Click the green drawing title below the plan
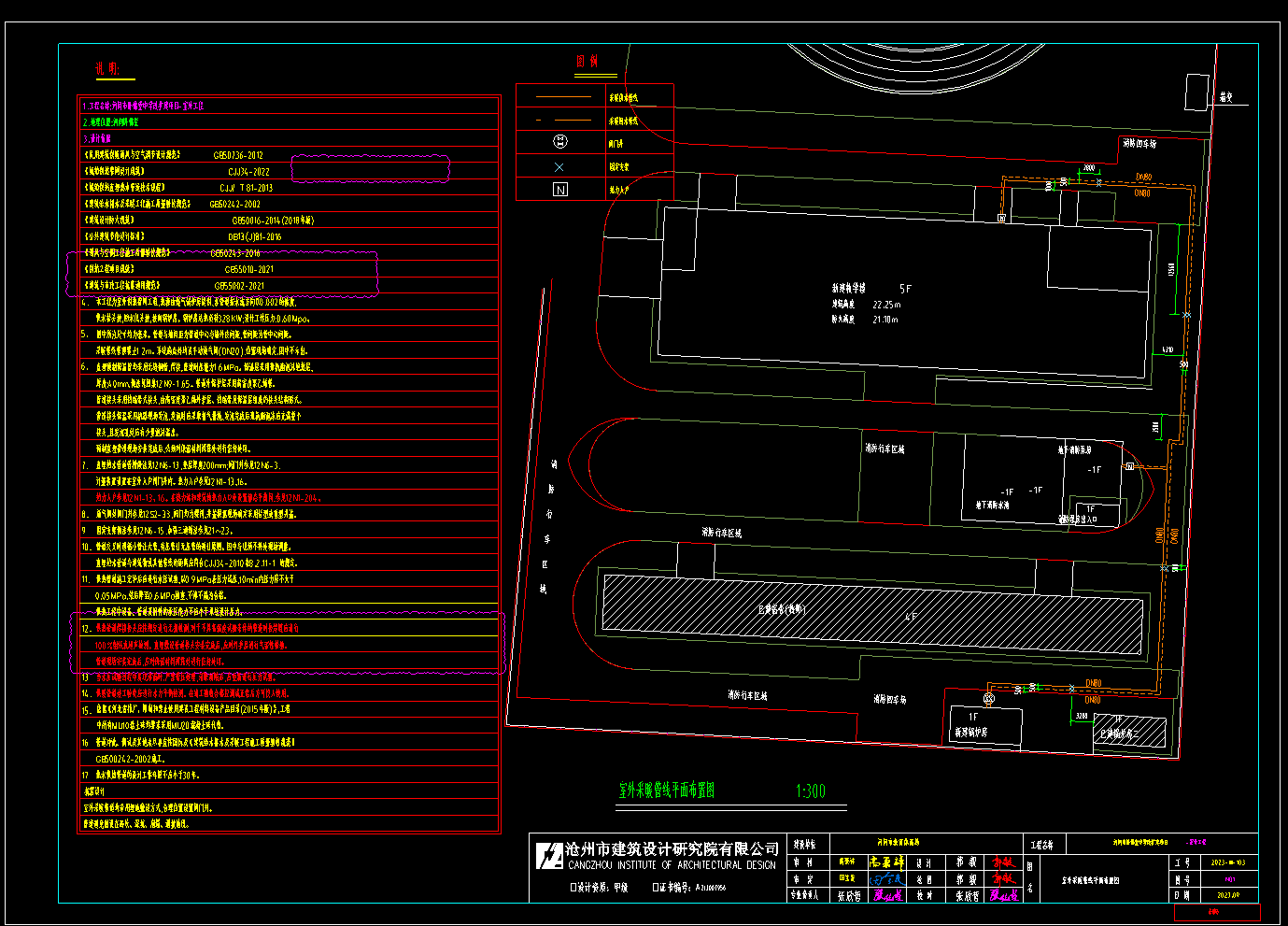 [666, 791]
